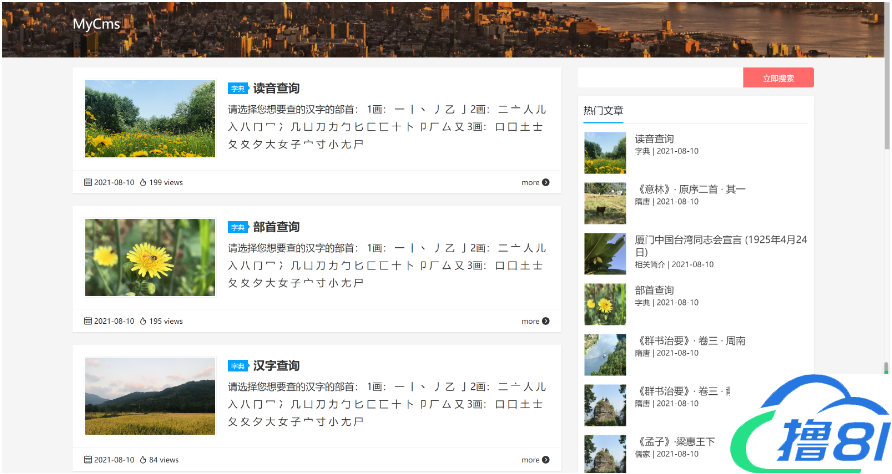The image size is (892, 474).
Task: Select the 热门文章 tab in the sidebar
Action: coord(603,110)
